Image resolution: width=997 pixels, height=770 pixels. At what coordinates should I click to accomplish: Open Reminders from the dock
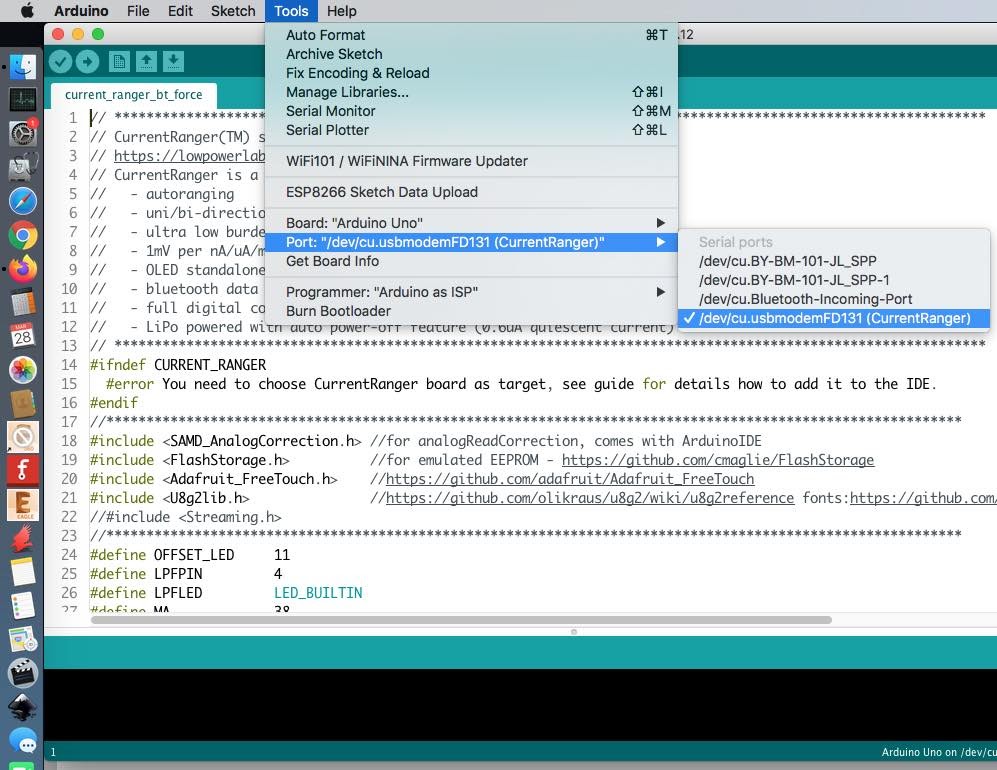(x=23, y=605)
